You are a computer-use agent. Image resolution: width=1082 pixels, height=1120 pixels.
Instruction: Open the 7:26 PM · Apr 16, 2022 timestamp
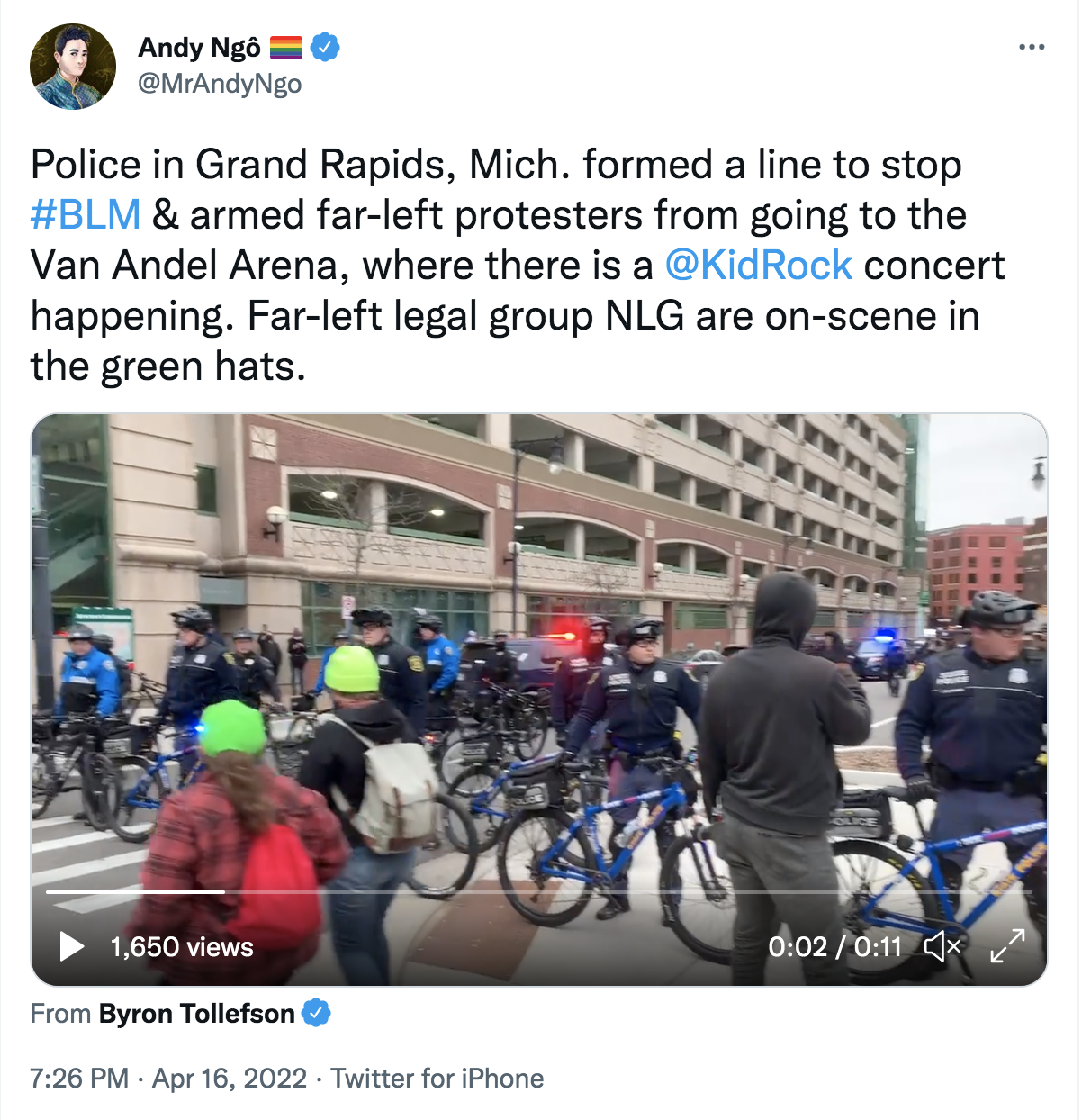[168, 1078]
